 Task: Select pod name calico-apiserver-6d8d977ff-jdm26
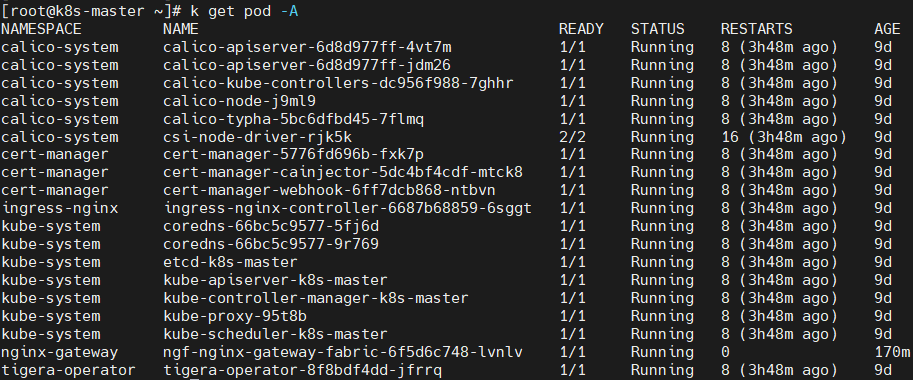(307, 65)
